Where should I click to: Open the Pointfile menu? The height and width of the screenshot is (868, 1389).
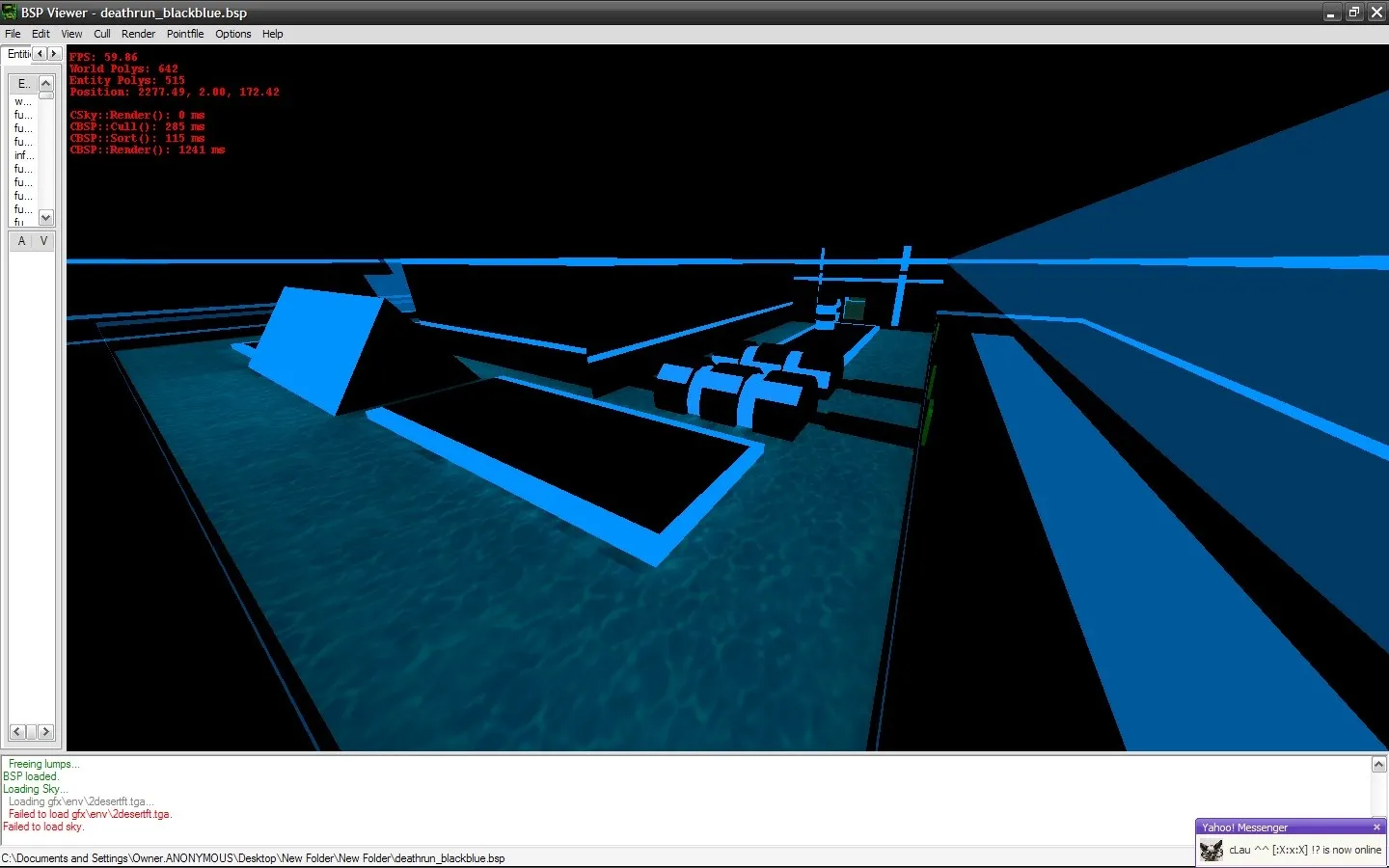[185, 34]
